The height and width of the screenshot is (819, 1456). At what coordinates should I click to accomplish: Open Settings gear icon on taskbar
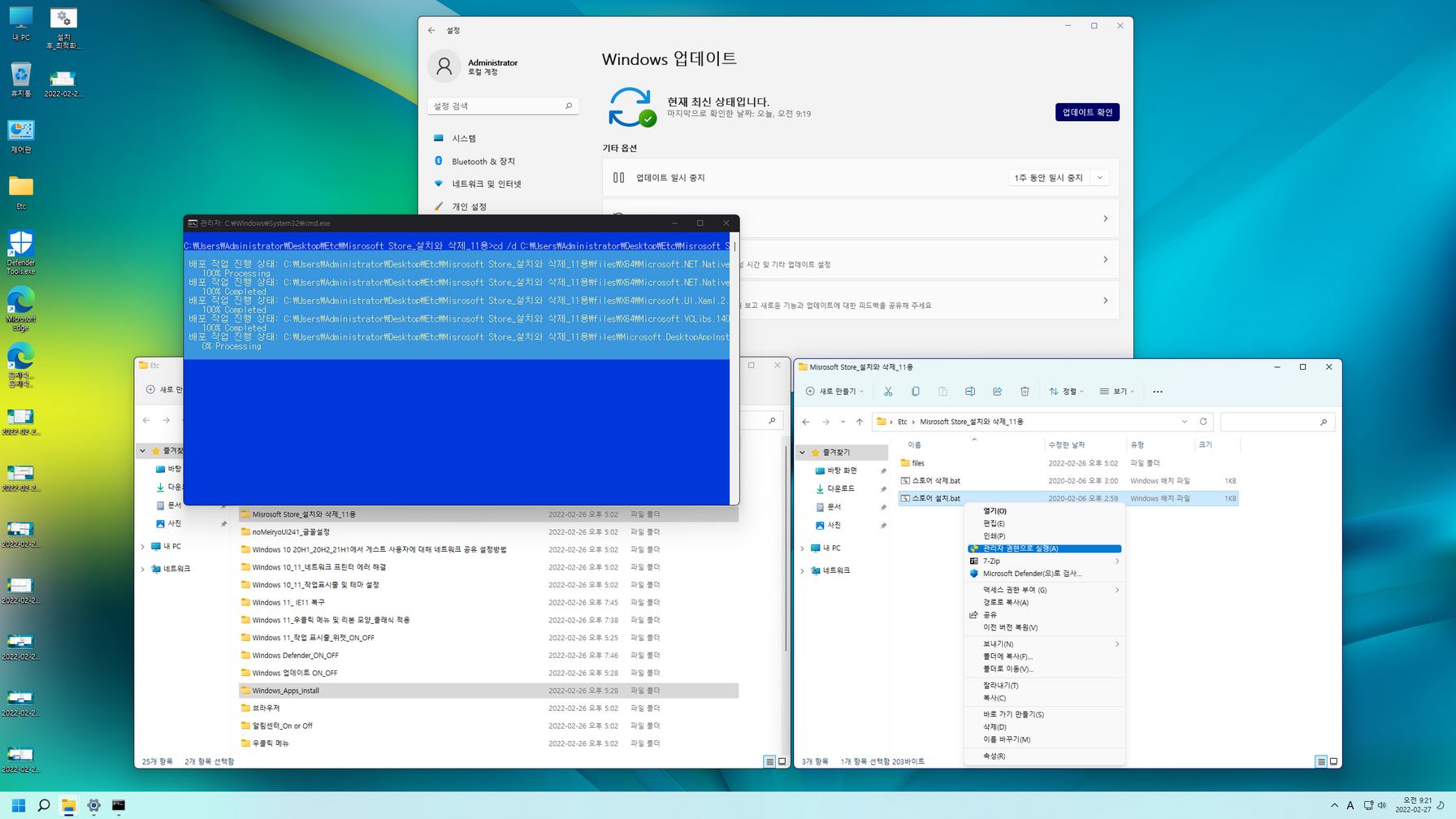[93, 805]
